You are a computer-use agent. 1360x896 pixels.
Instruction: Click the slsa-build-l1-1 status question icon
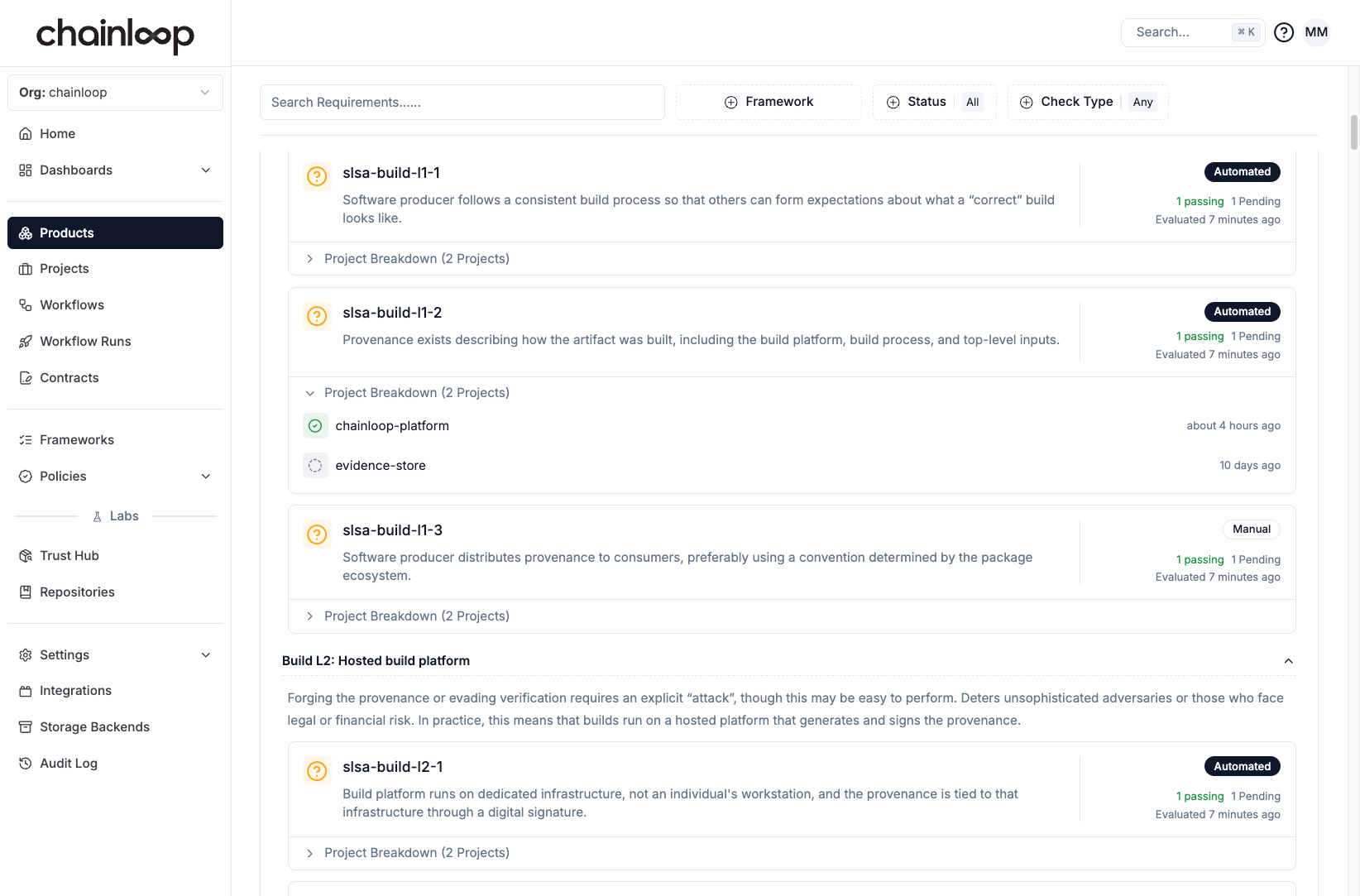tap(317, 176)
